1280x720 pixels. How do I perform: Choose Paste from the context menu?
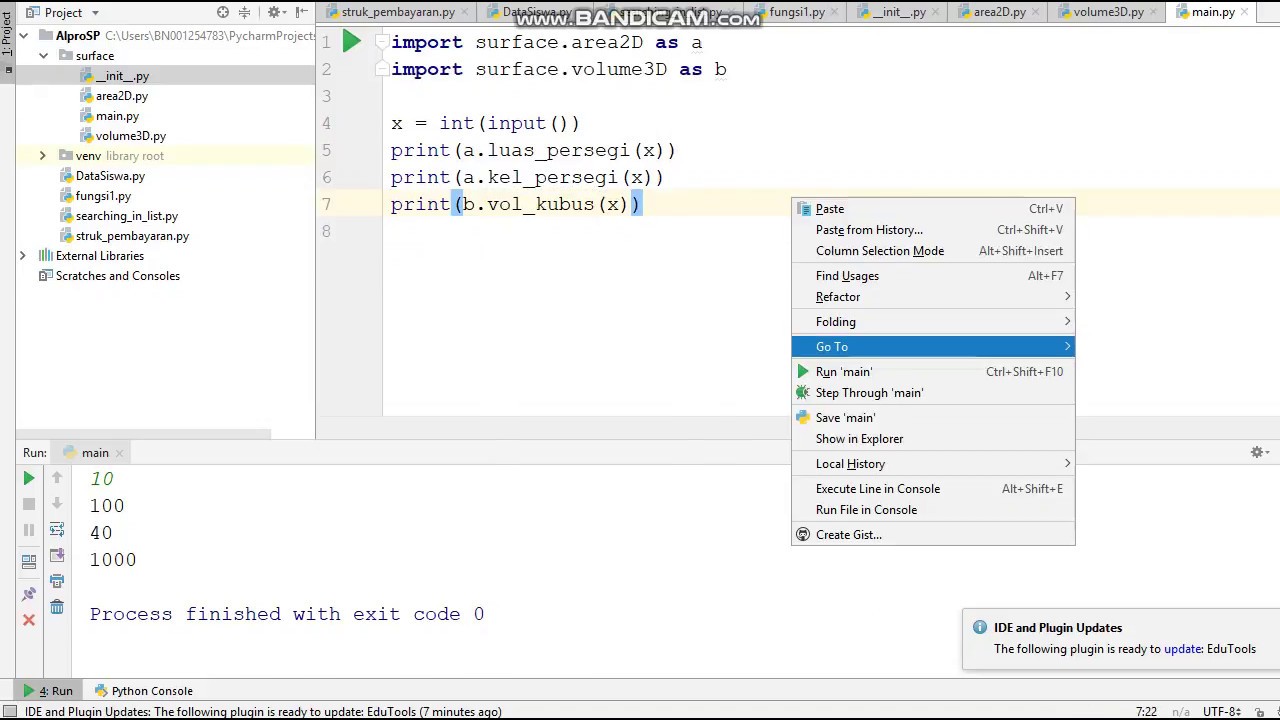tap(933, 209)
